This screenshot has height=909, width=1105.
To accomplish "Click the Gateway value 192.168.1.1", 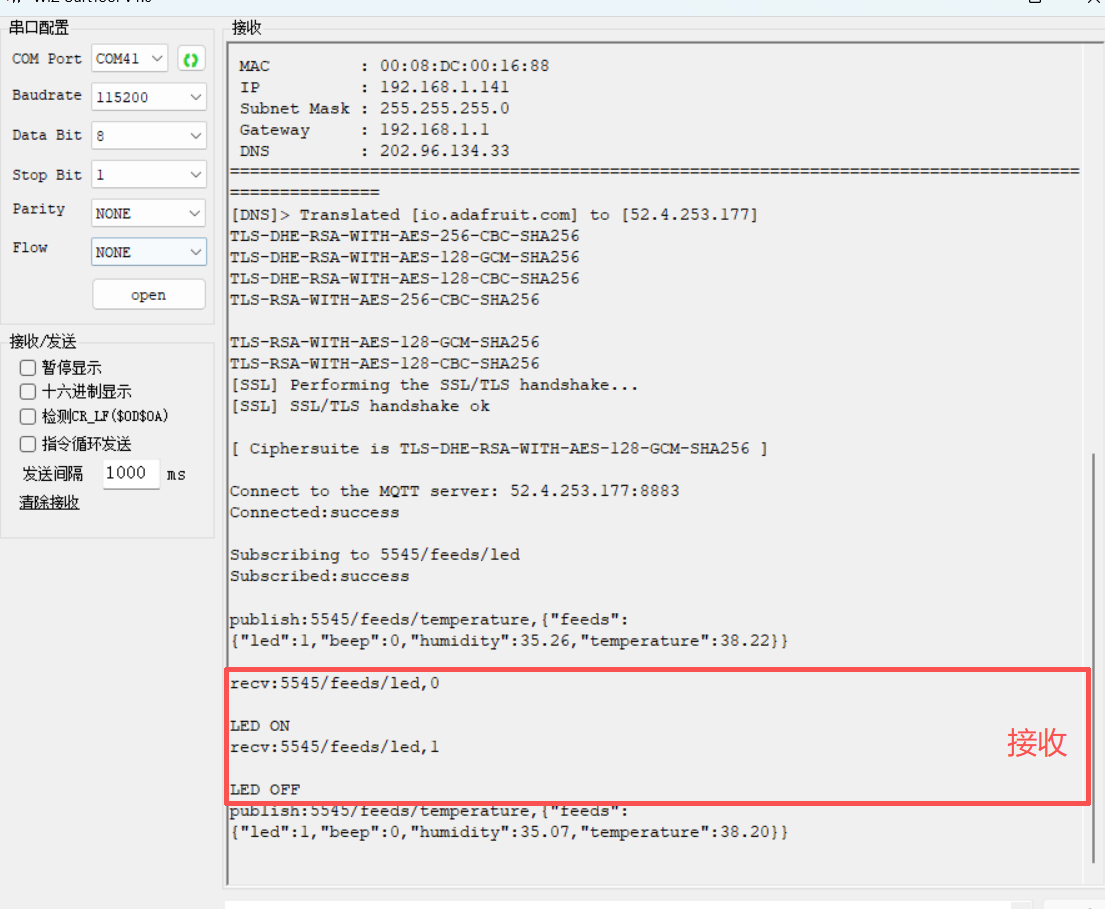I will coord(434,130).
